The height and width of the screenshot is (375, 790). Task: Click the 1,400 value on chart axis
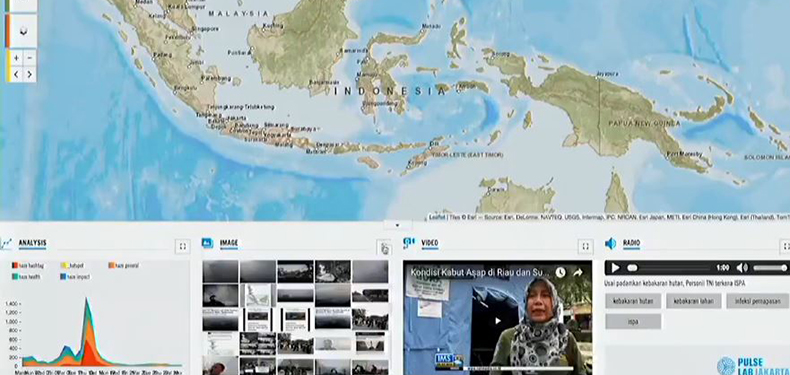click(12, 304)
